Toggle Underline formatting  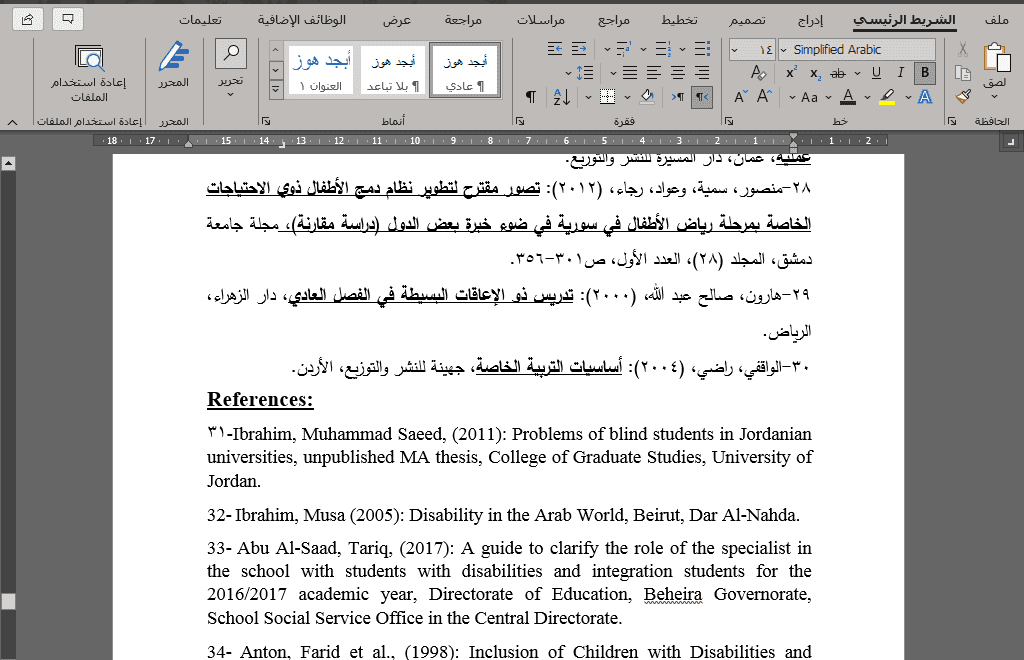pyautogui.click(x=876, y=73)
